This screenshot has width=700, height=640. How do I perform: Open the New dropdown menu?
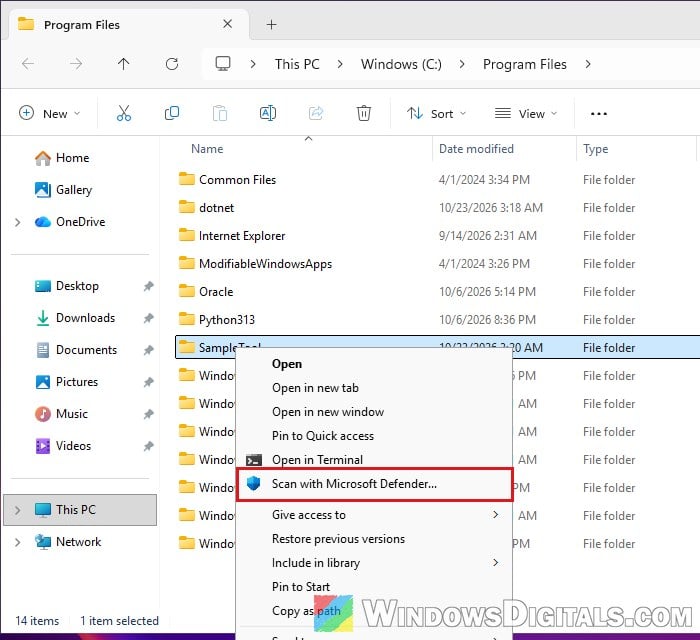[50, 113]
